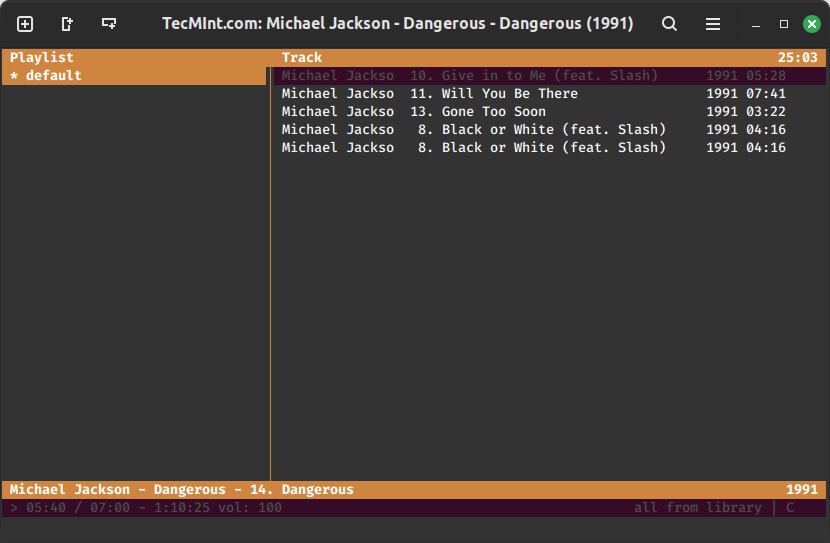The width and height of the screenshot is (830, 543).
Task: Click the 03:22 duration
Action: (765, 112)
